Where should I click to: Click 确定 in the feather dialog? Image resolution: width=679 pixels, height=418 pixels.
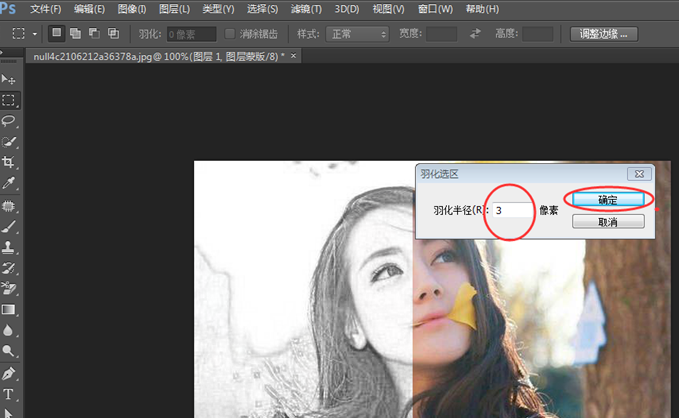(607, 200)
